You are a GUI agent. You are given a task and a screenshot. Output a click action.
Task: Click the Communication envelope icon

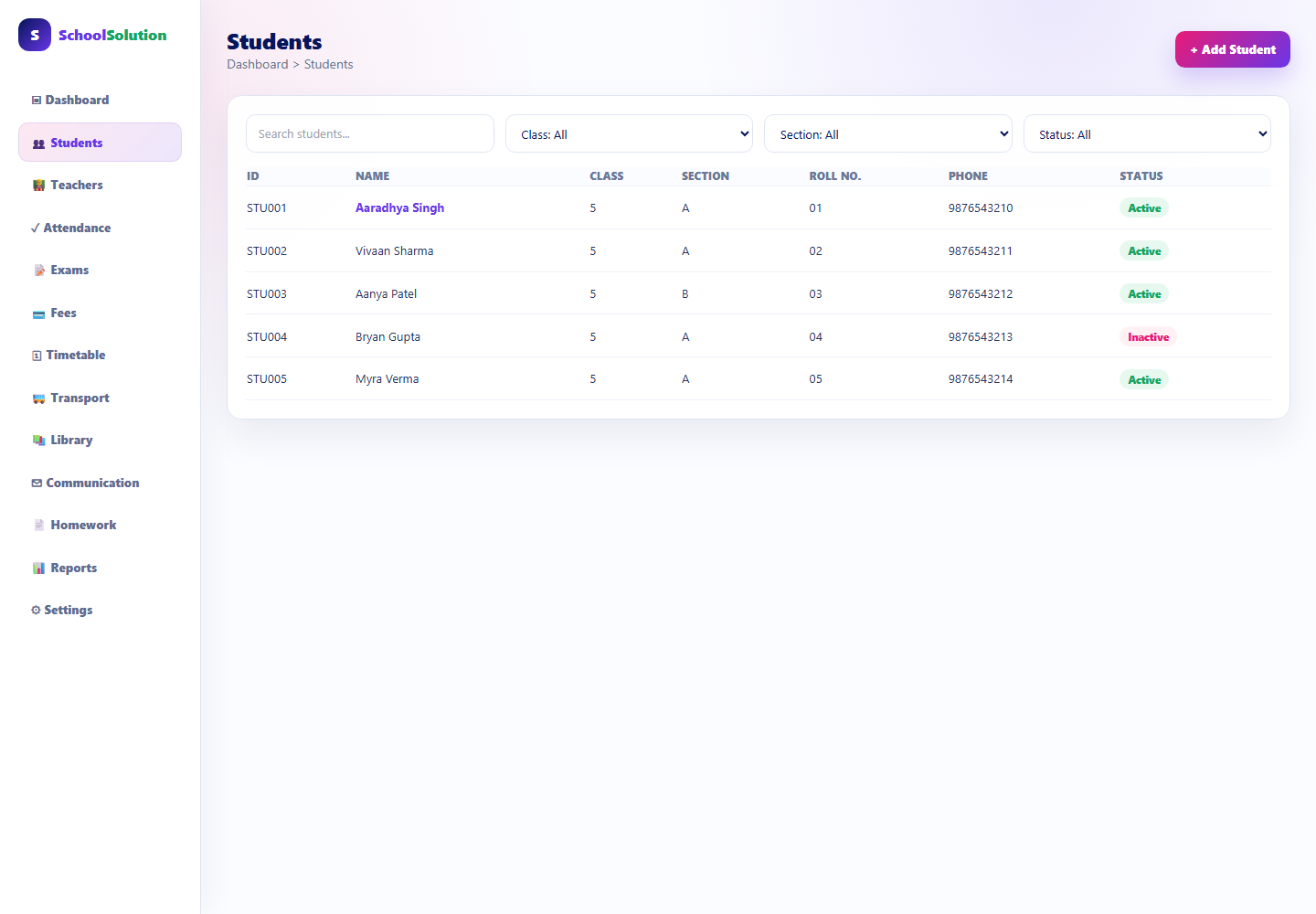[x=37, y=484]
